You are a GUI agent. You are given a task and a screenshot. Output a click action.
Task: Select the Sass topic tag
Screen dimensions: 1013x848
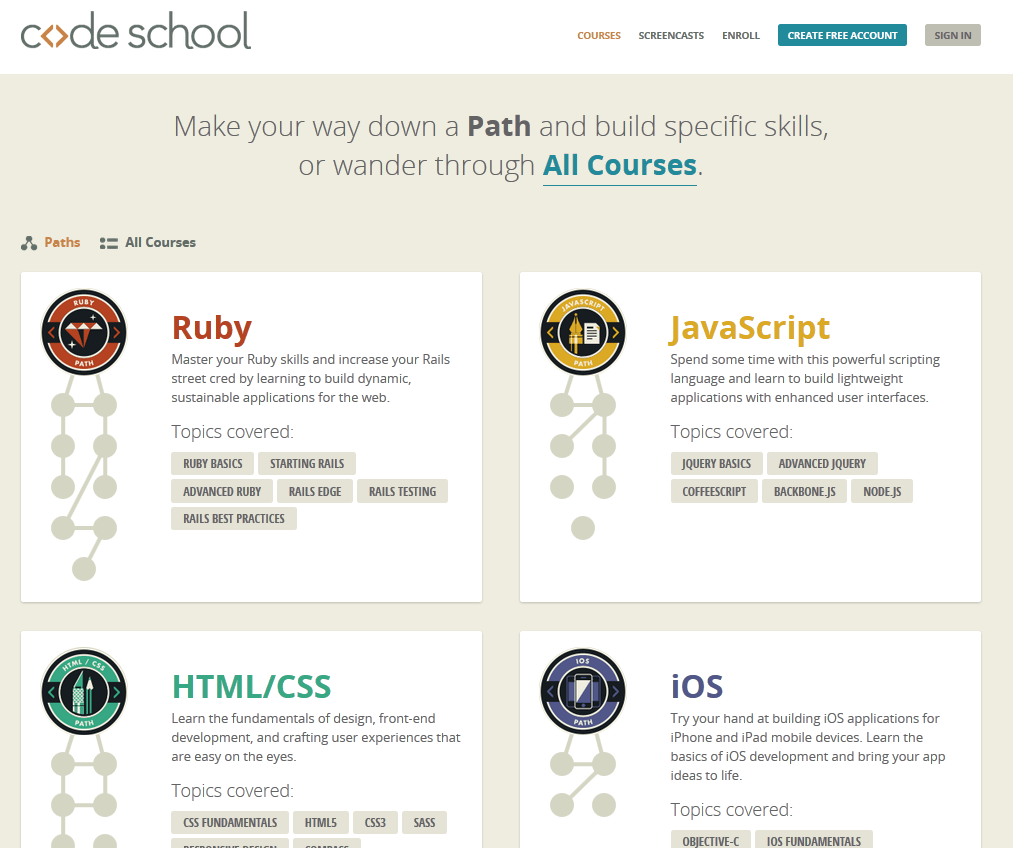tap(424, 823)
